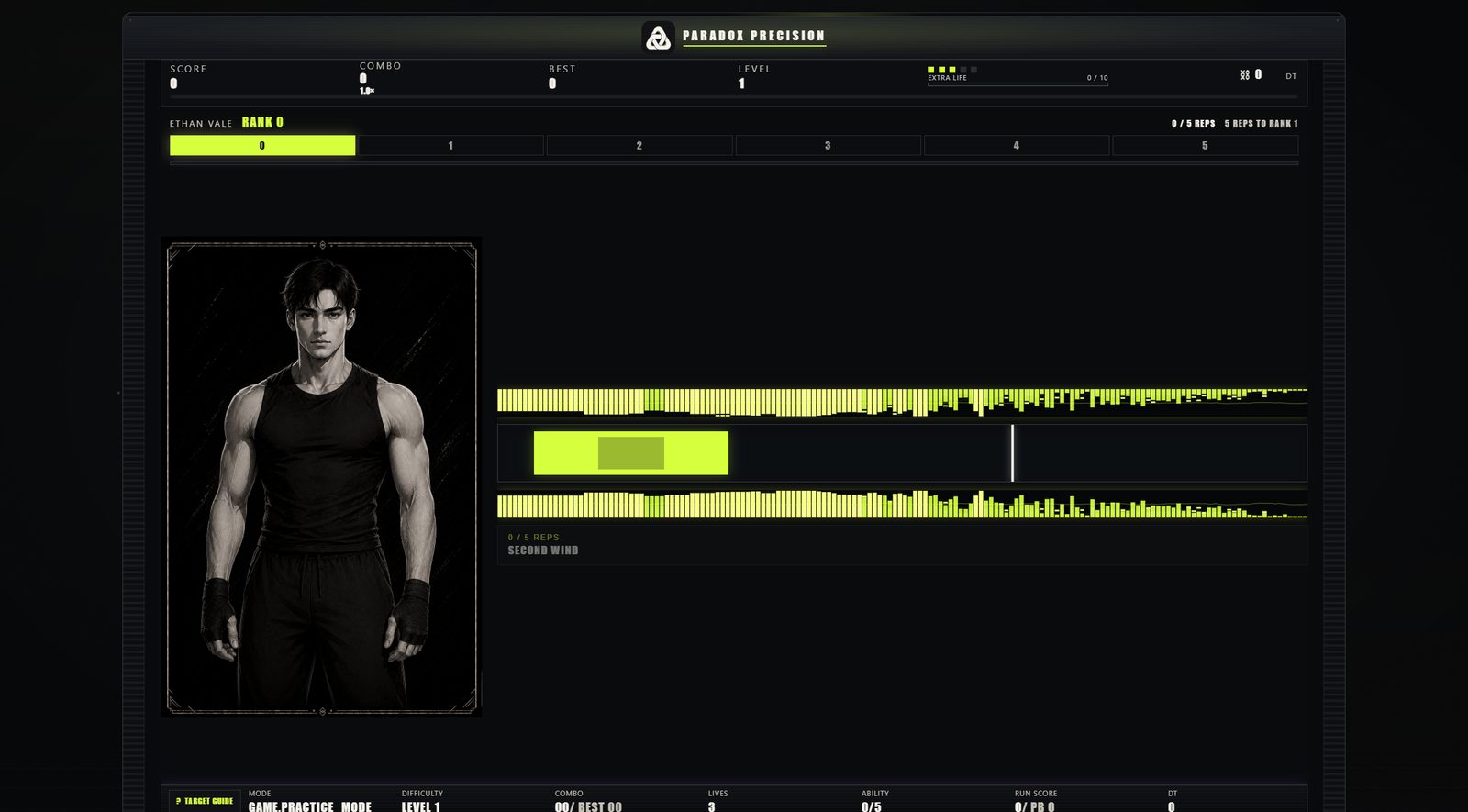1468x812 pixels.
Task: Select rank segment 2
Action: pyautogui.click(x=639, y=145)
